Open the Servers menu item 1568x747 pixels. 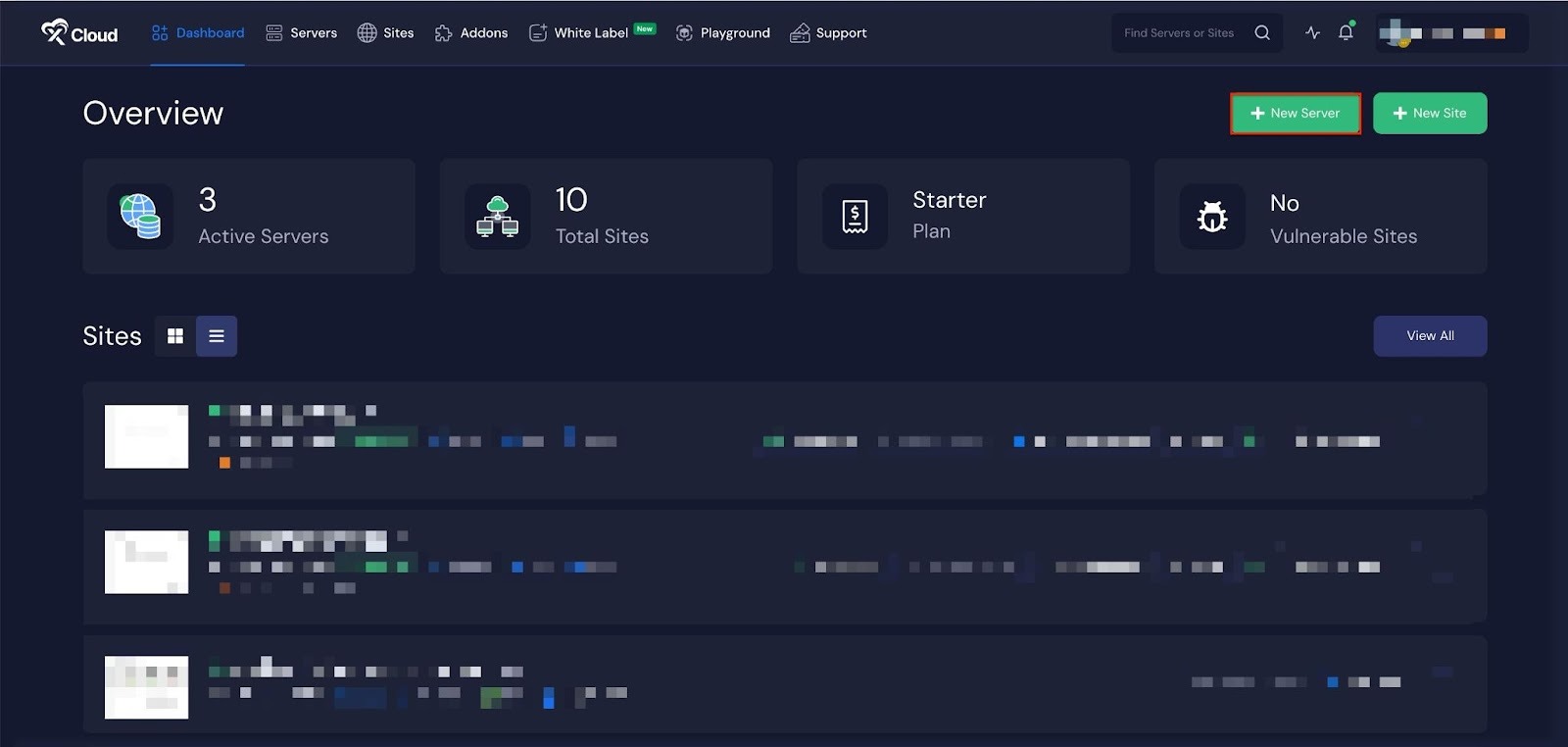[x=302, y=33]
